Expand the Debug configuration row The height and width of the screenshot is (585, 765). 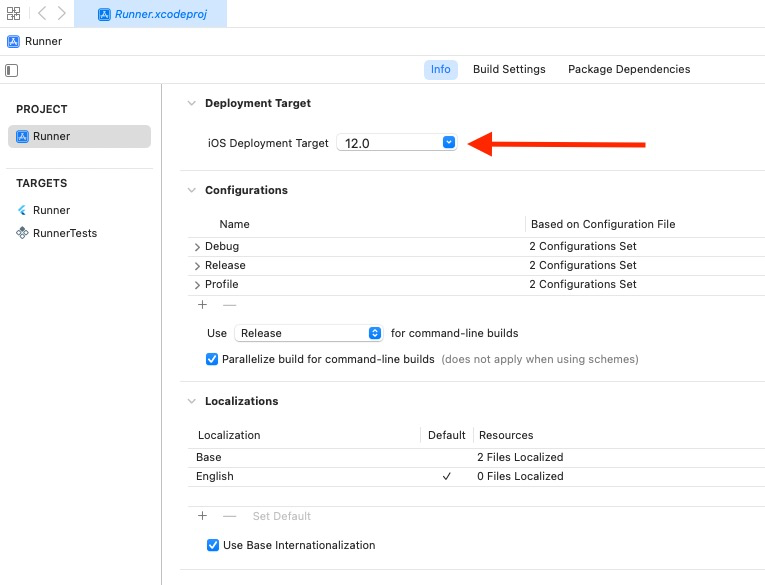coord(197,247)
